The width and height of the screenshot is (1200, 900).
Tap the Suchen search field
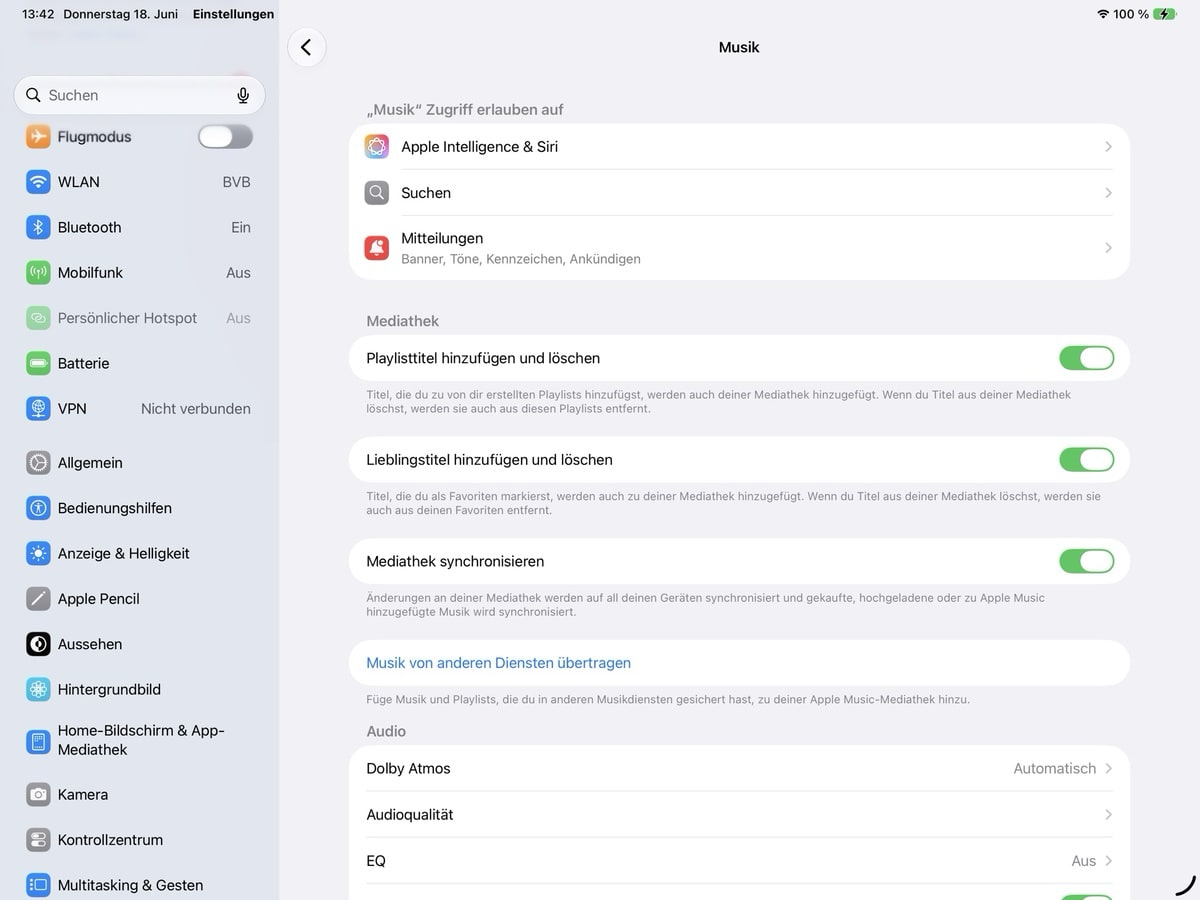coord(139,95)
